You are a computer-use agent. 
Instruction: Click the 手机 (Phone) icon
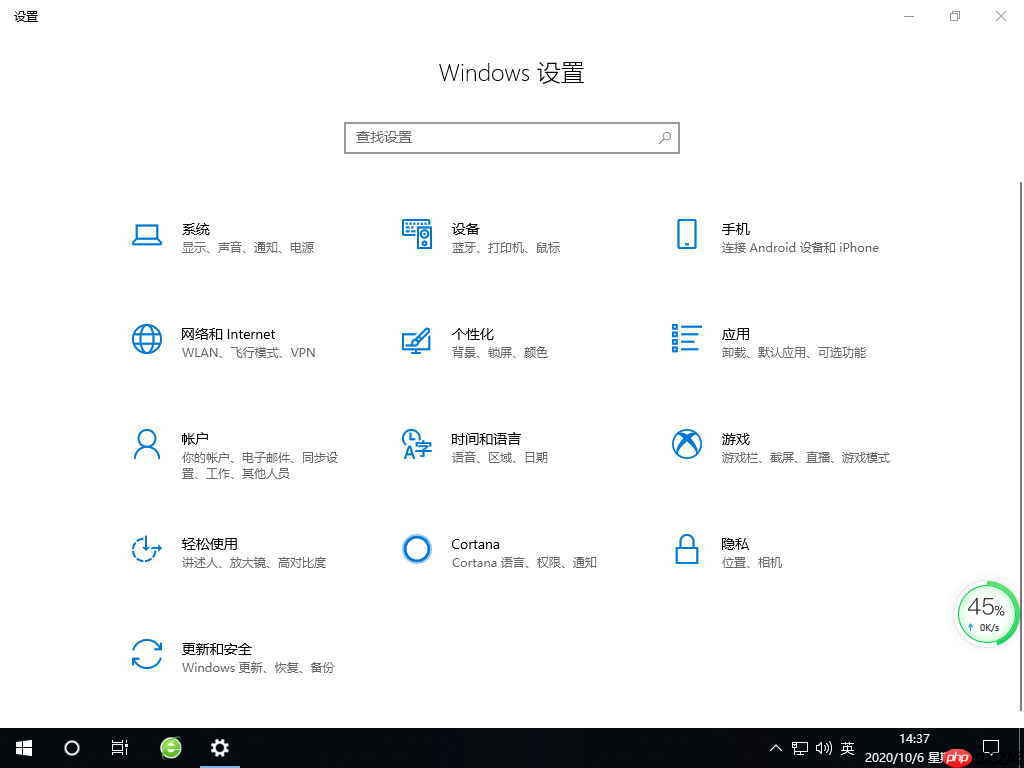(686, 234)
